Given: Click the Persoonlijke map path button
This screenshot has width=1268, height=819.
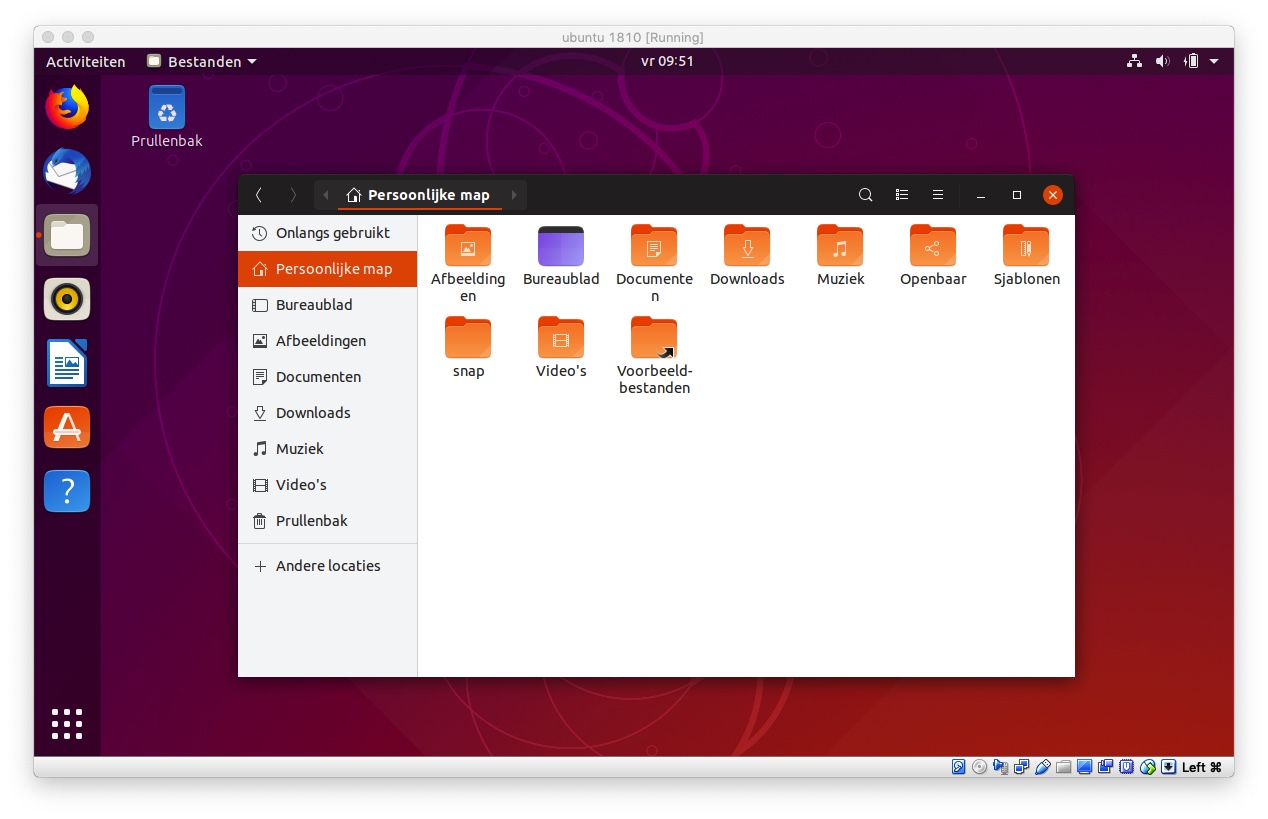Looking at the screenshot, I should (419, 195).
